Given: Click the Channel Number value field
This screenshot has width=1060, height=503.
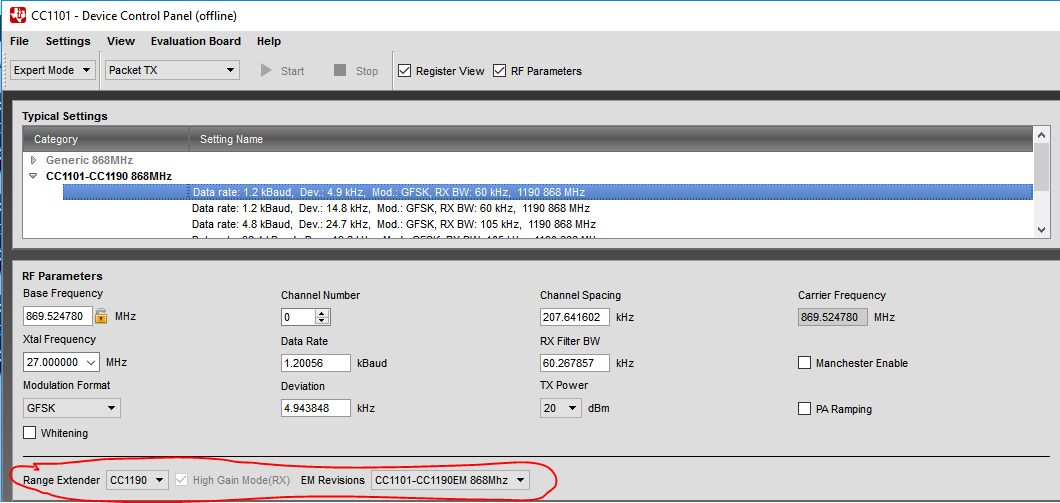Looking at the screenshot, I should click(x=298, y=317).
